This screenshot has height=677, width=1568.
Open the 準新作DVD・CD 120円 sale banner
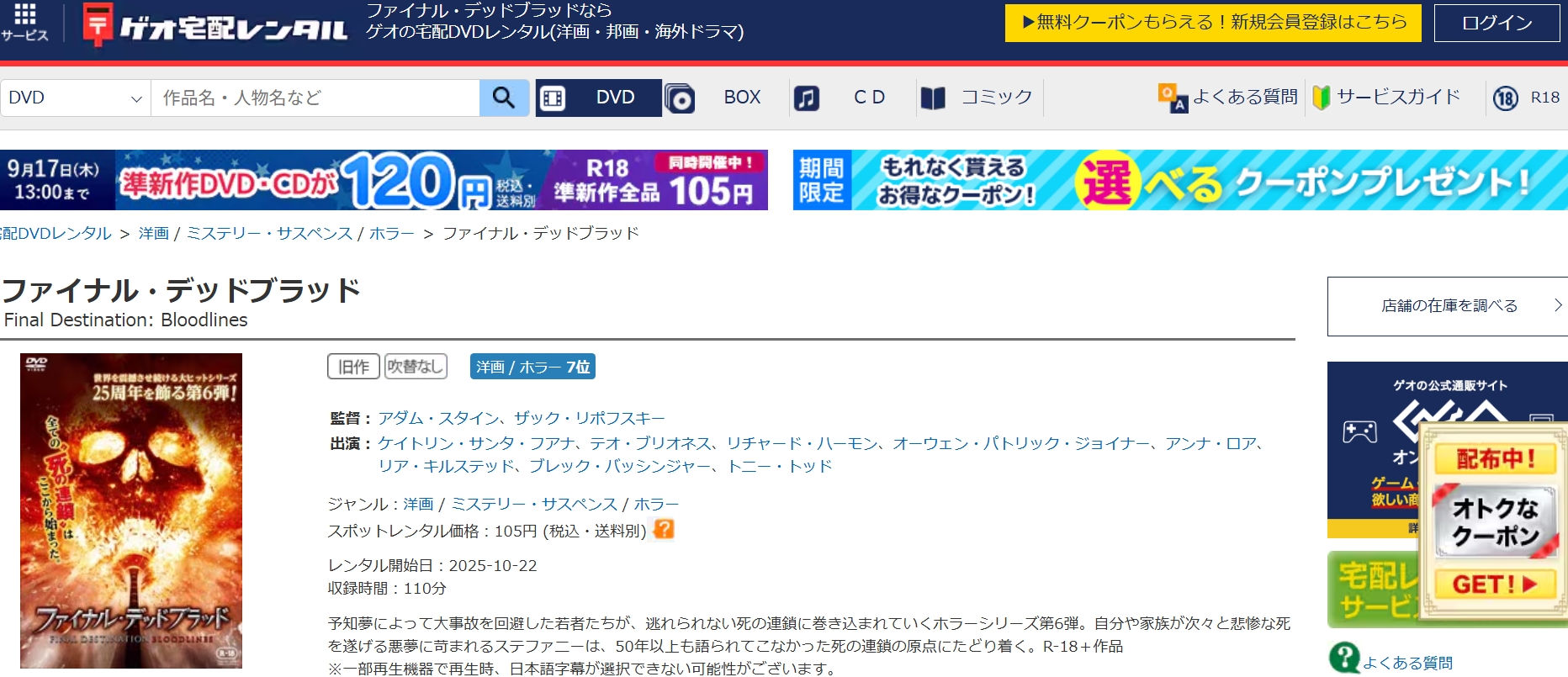(x=384, y=180)
